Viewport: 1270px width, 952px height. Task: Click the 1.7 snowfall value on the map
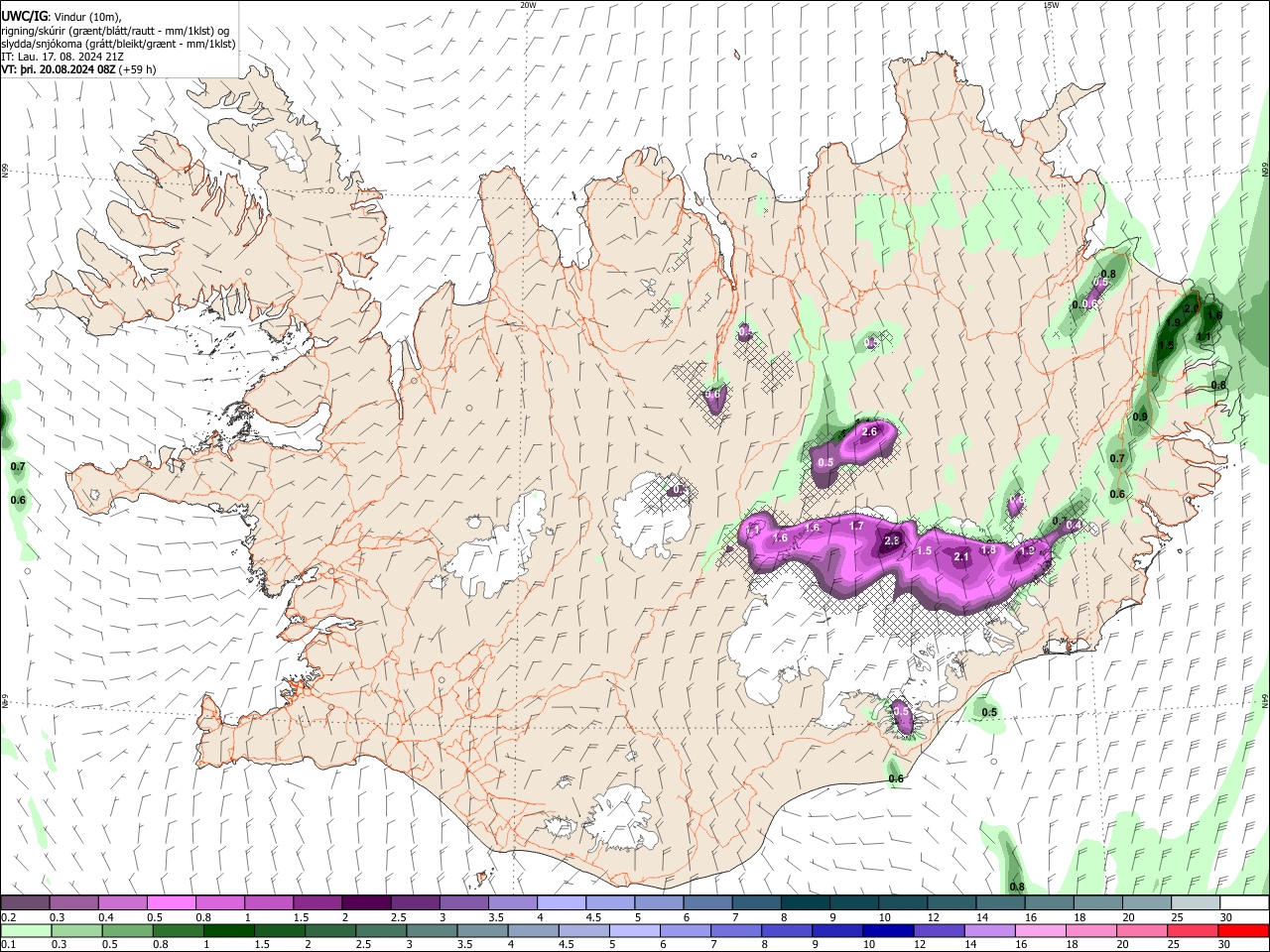click(856, 526)
